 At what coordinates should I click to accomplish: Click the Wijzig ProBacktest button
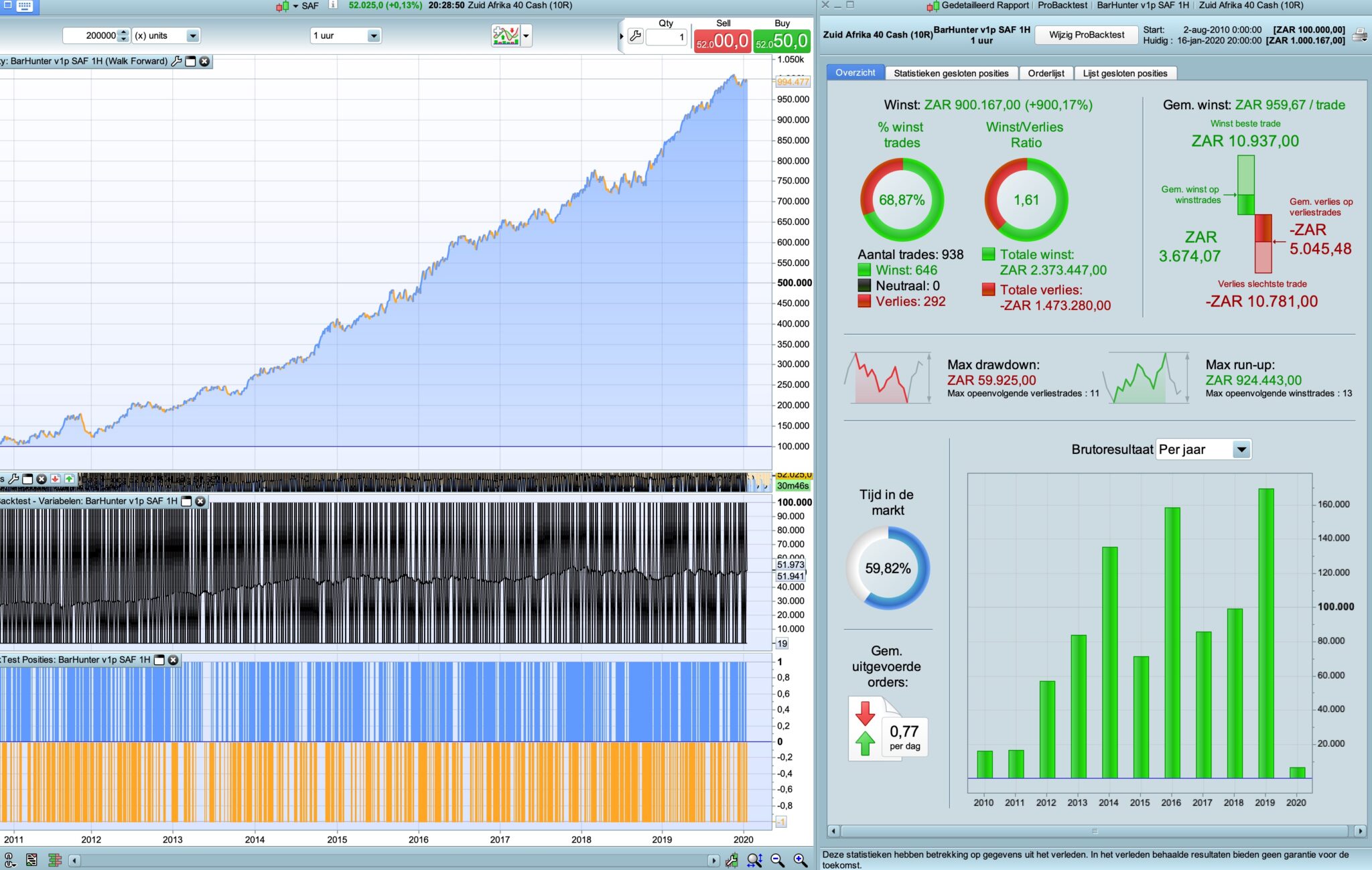1086,35
